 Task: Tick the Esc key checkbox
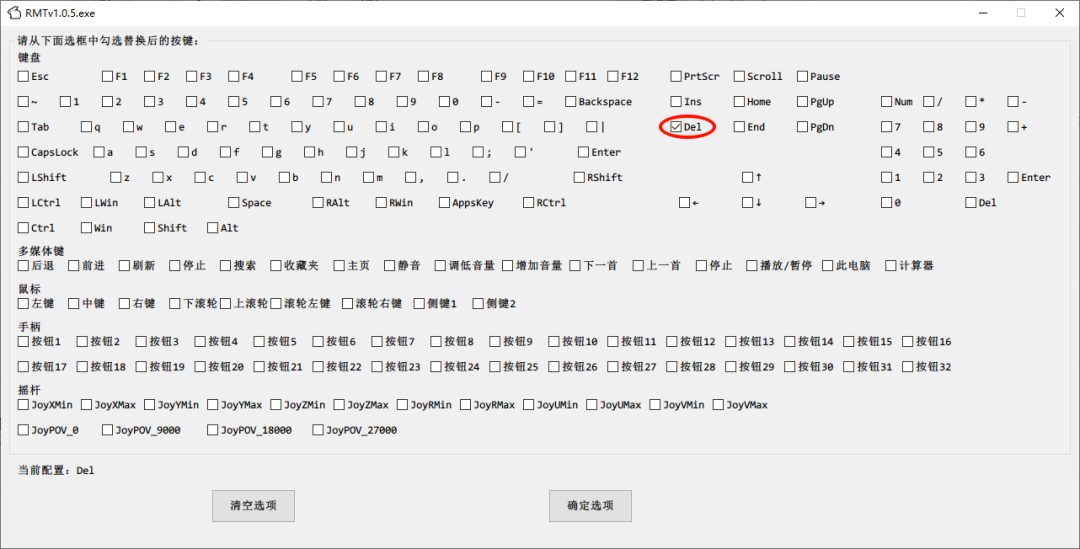(24, 76)
